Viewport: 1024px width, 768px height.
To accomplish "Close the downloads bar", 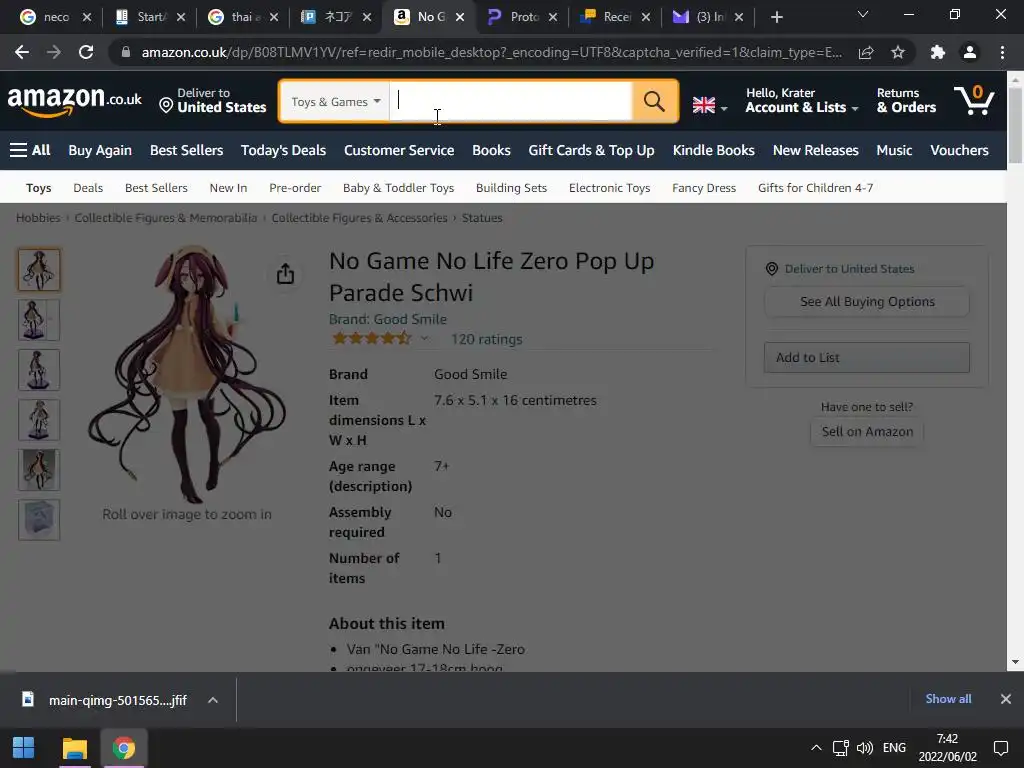I will click(x=1006, y=699).
